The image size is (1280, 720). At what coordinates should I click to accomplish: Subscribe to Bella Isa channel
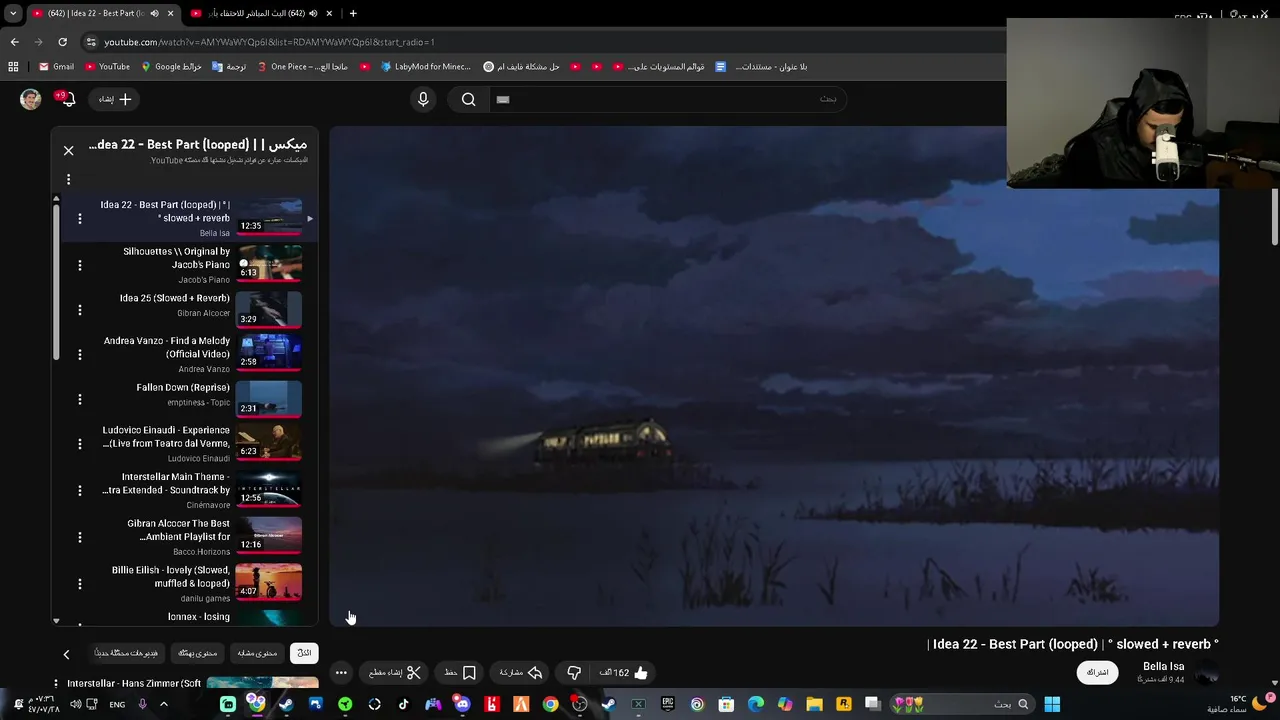pos(1098,672)
